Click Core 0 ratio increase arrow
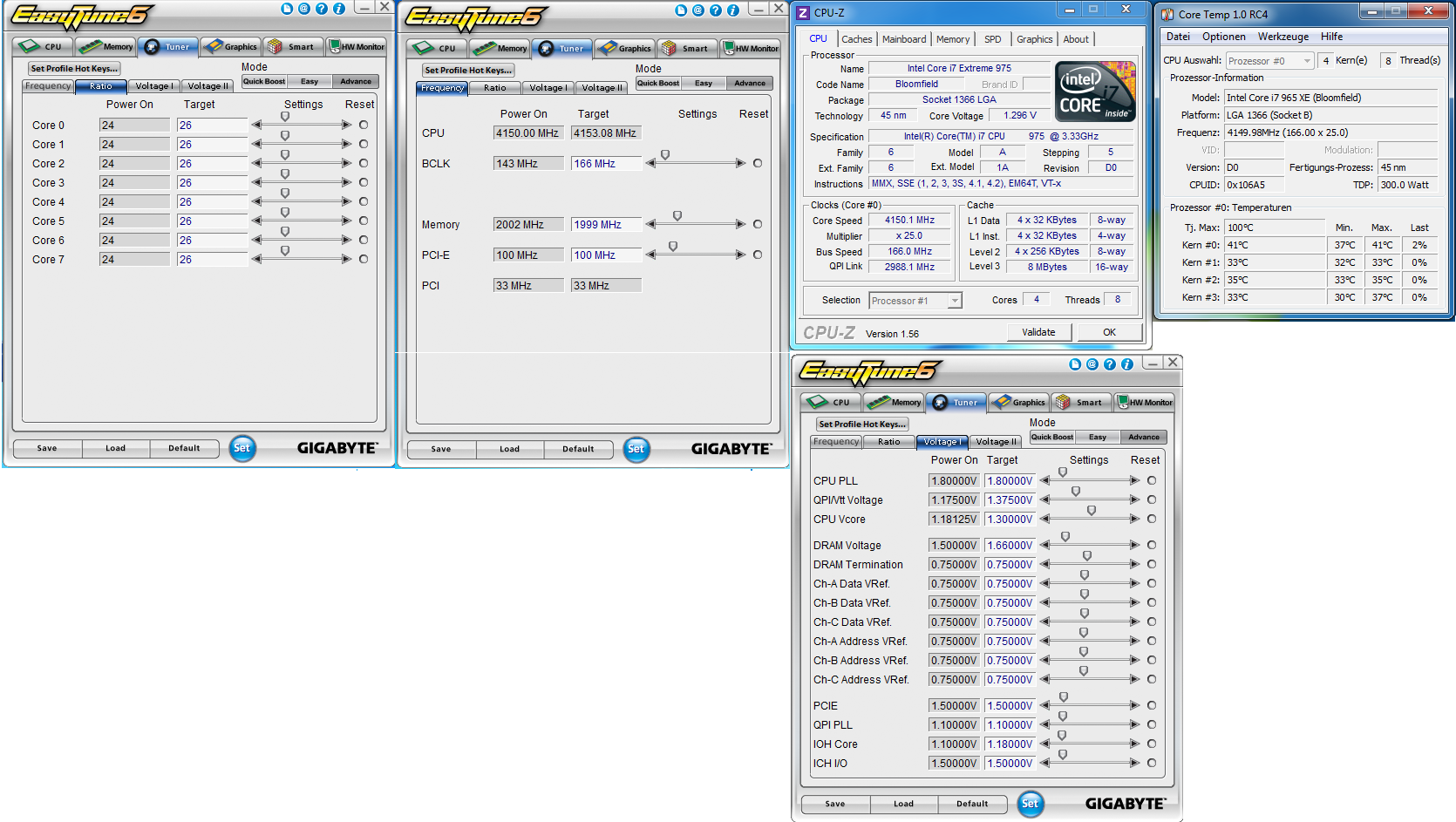1456x822 pixels. pos(346,125)
